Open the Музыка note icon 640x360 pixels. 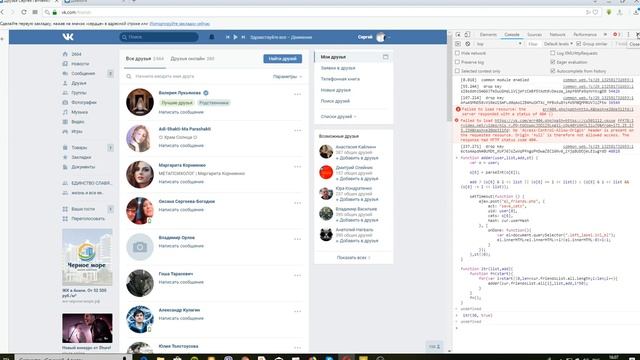[65, 112]
